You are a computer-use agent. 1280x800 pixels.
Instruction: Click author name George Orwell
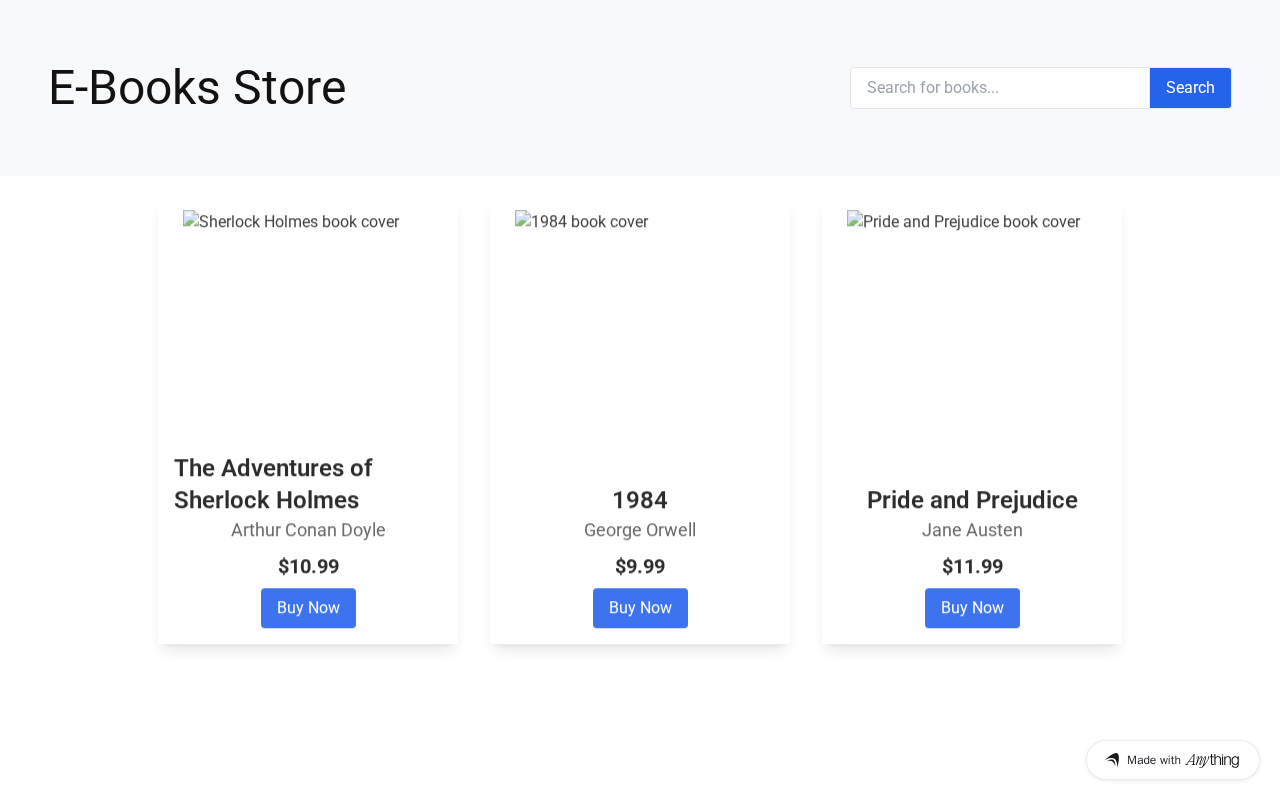[x=640, y=530]
